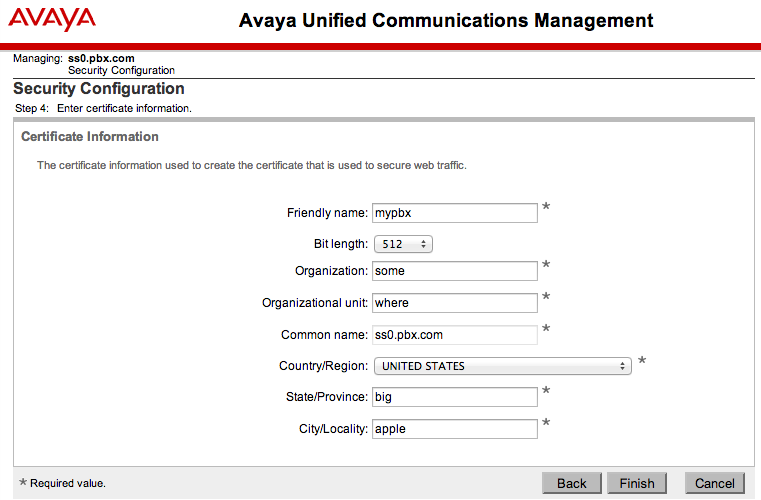
Task: Click the managed host name 'ss0.pbx.com' in header
Action: (101, 58)
